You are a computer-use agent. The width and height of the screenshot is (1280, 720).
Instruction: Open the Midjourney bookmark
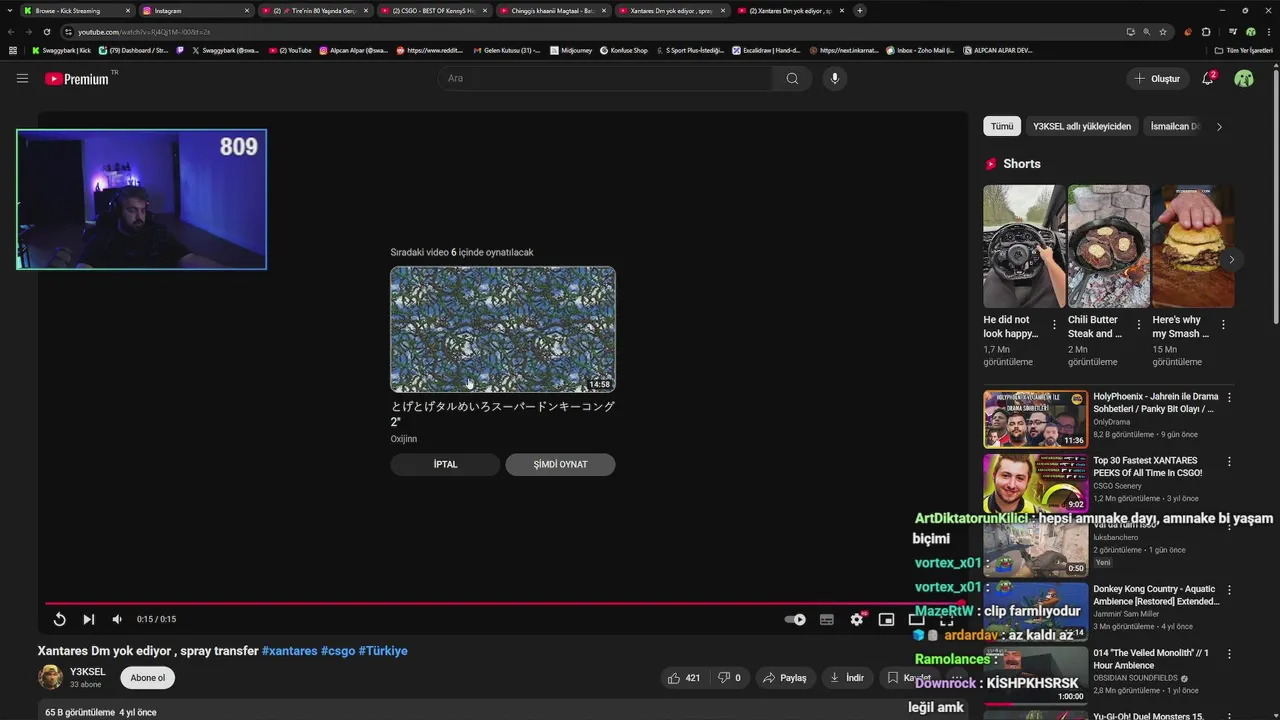click(x=571, y=50)
